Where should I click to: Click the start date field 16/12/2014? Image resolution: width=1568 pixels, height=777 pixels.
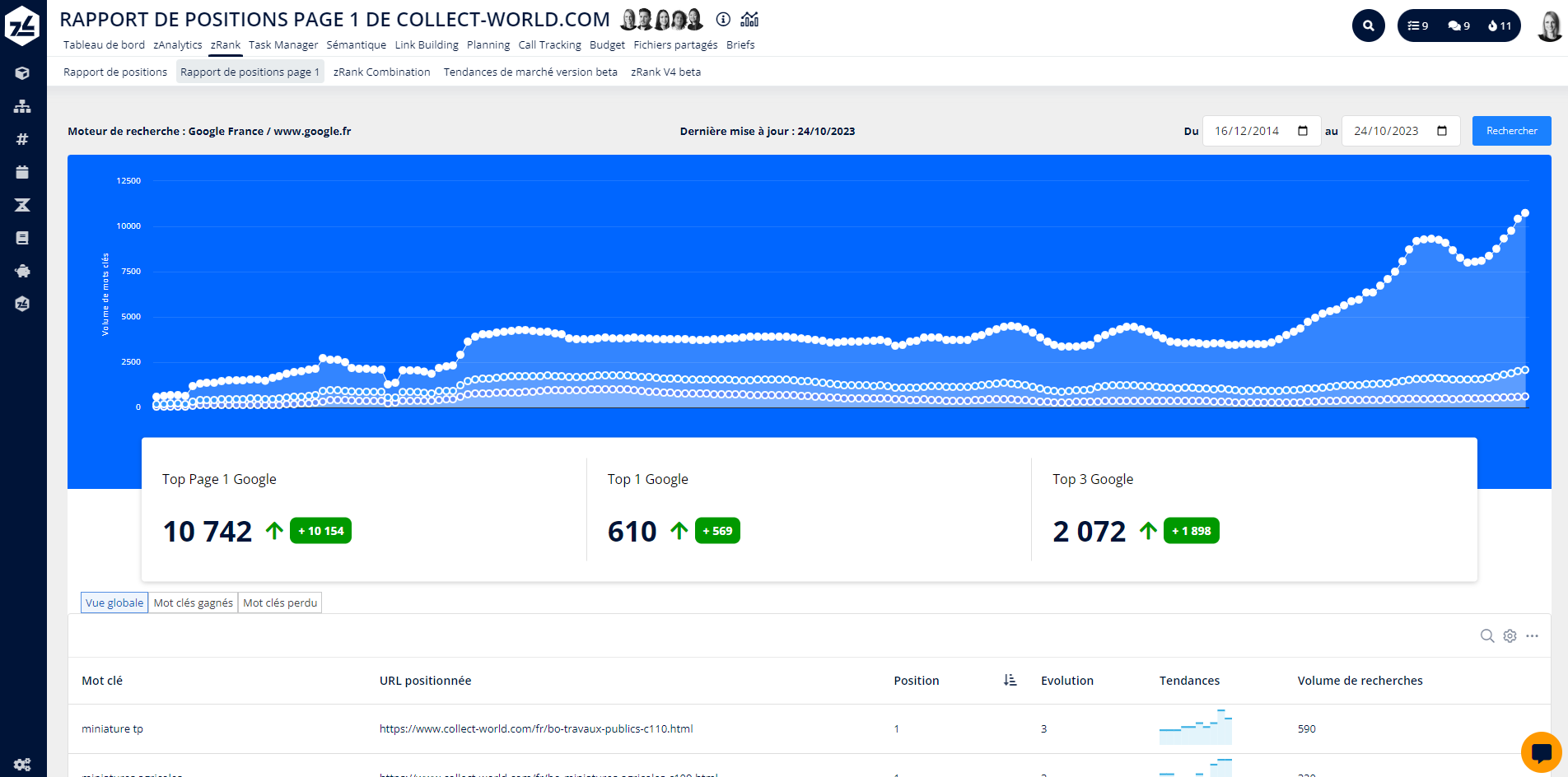click(1262, 131)
